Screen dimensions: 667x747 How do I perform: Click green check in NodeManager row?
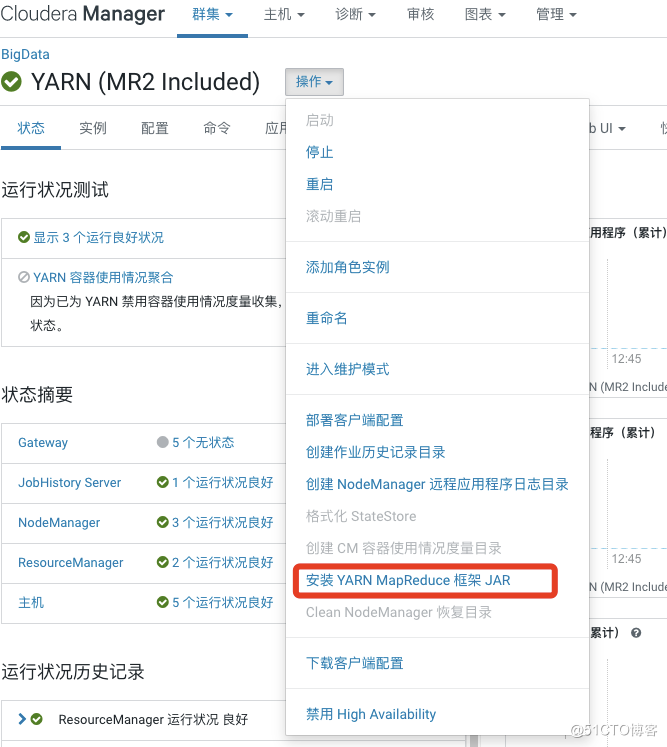tap(162, 522)
